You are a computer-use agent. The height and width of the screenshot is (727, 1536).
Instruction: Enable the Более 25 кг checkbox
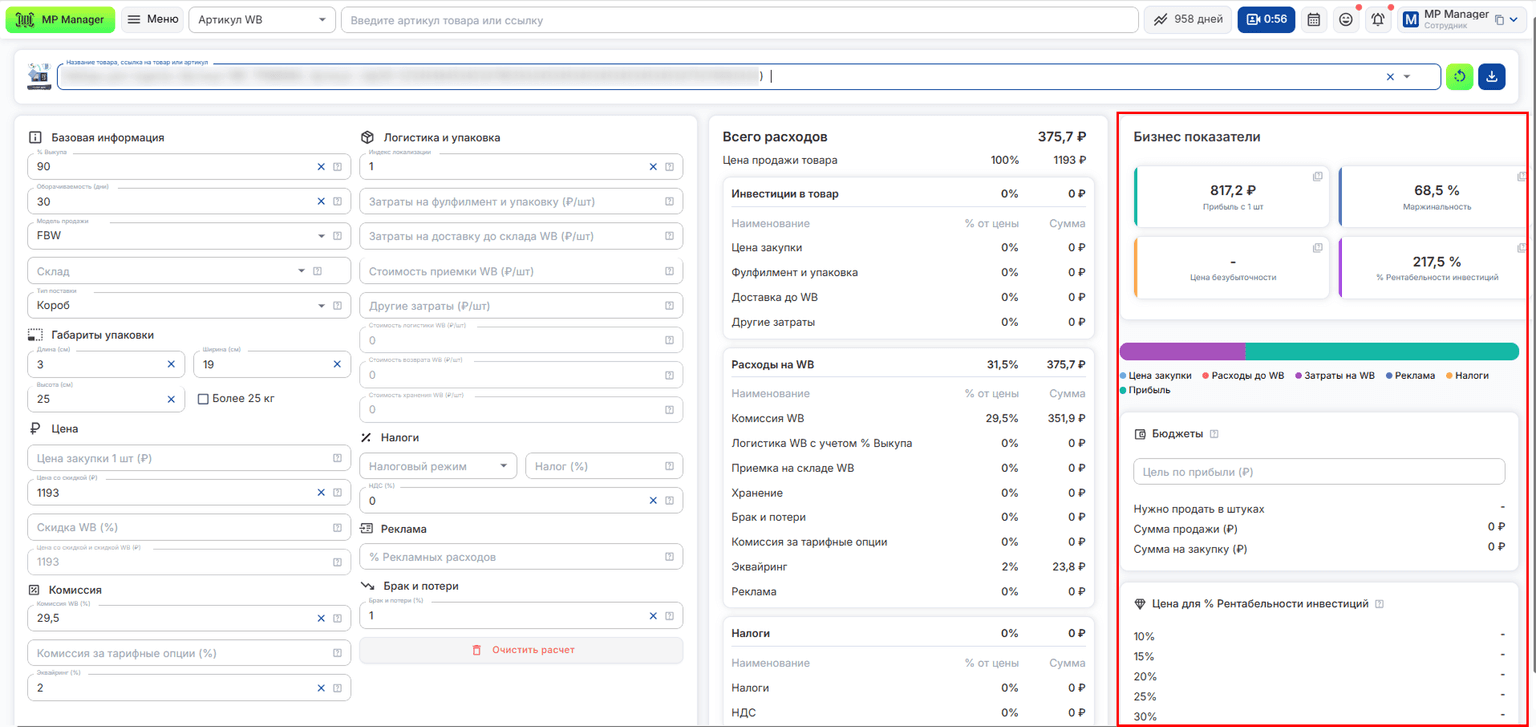(x=204, y=399)
